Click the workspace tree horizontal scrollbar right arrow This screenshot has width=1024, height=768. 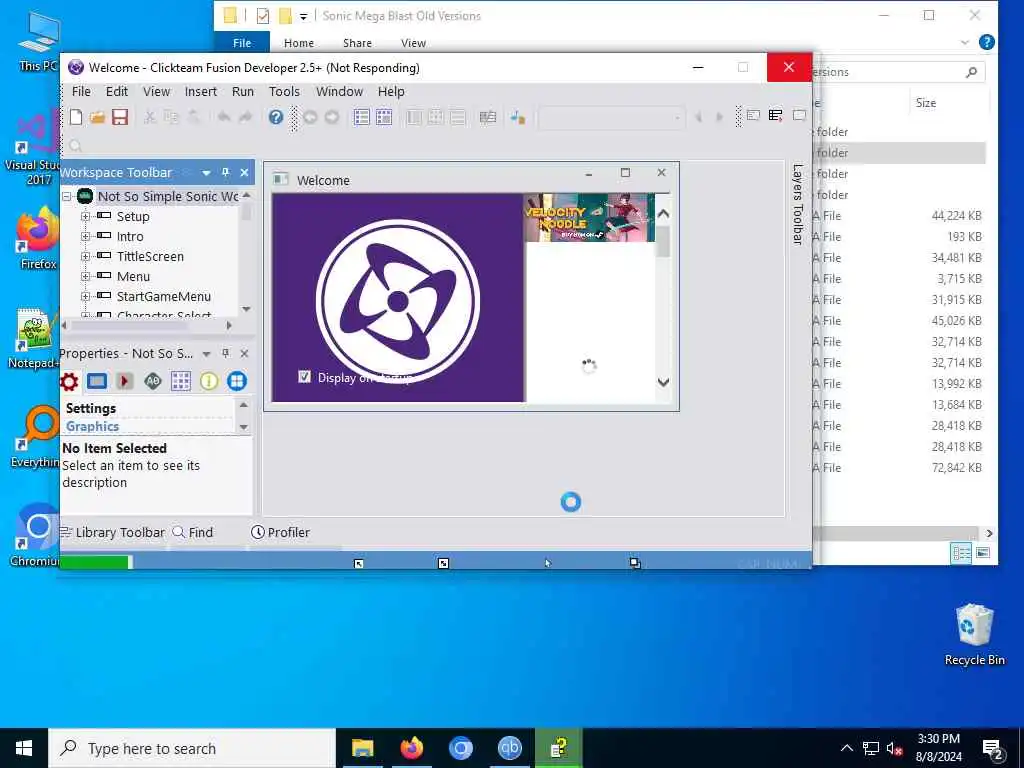(x=229, y=325)
